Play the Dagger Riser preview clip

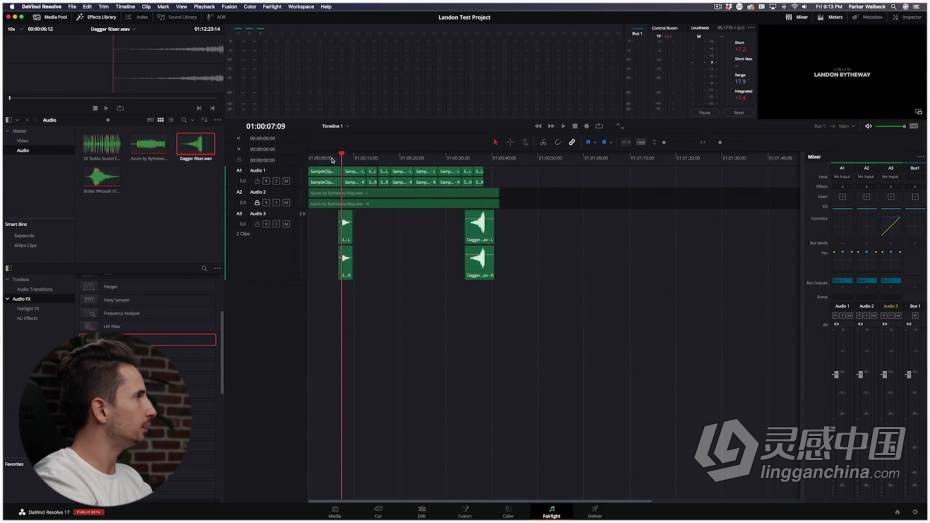pos(106,108)
